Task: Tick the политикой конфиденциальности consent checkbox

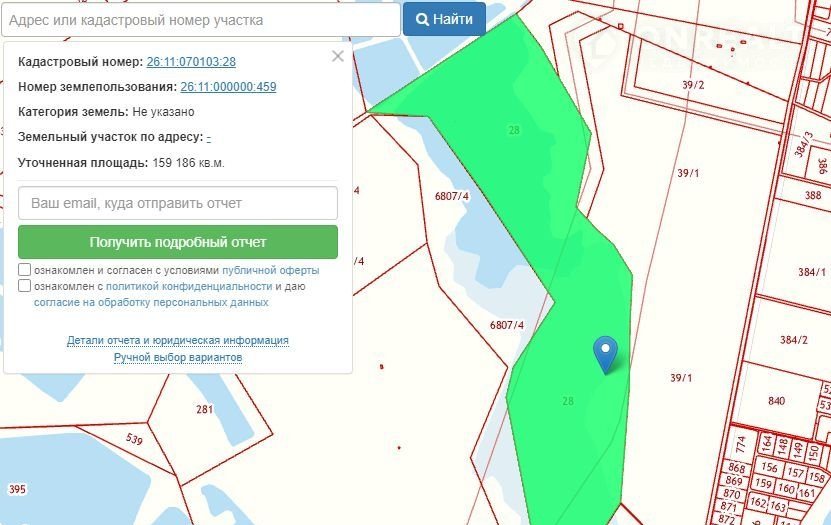Action: click(x=24, y=286)
